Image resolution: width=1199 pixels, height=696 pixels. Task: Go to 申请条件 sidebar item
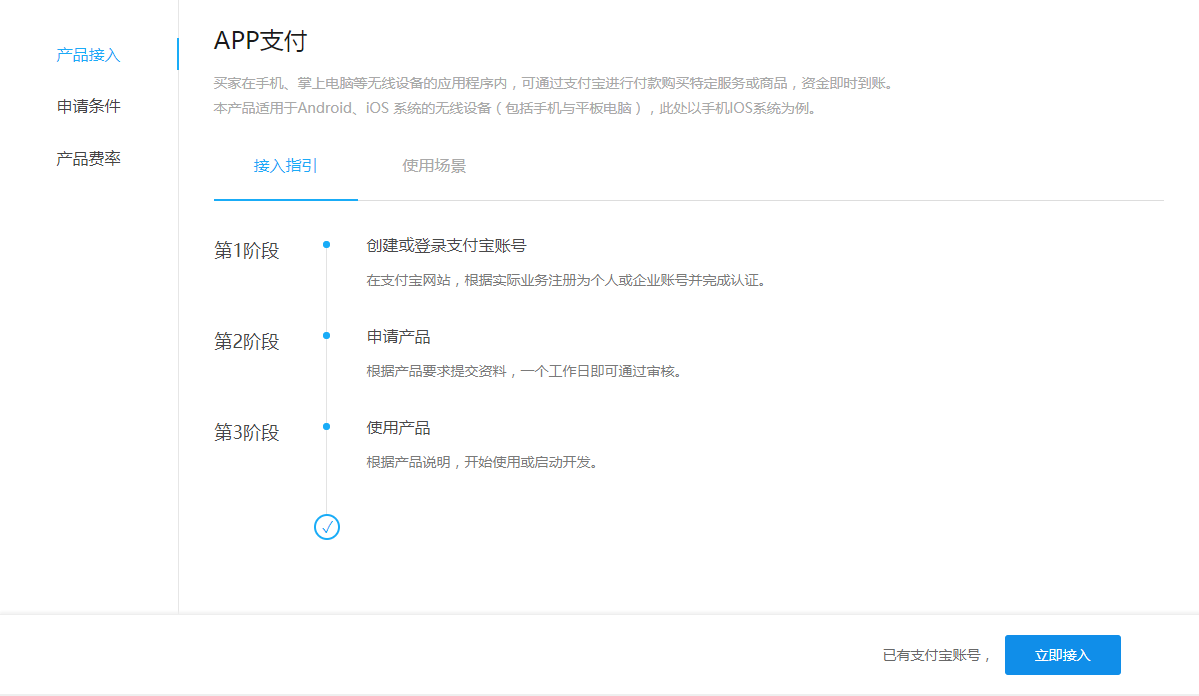click(88, 106)
